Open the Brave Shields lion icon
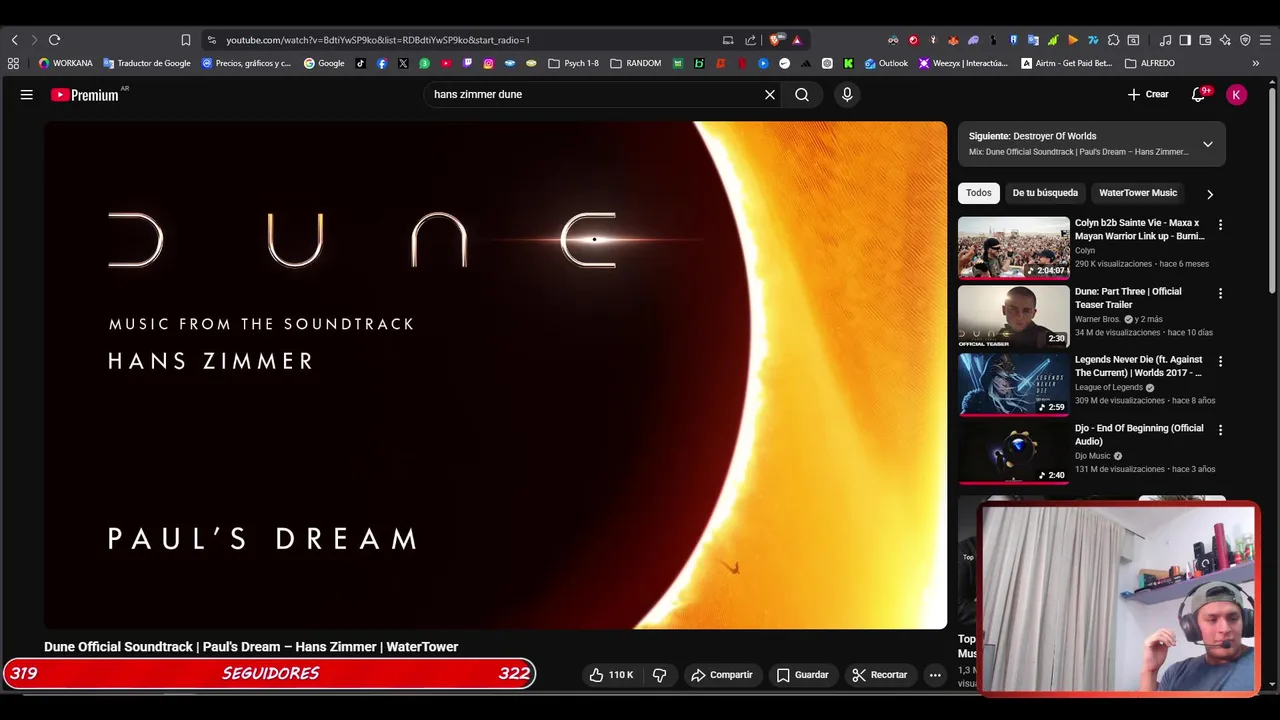The height and width of the screenshot is (720, 1280). click(774, 40)
